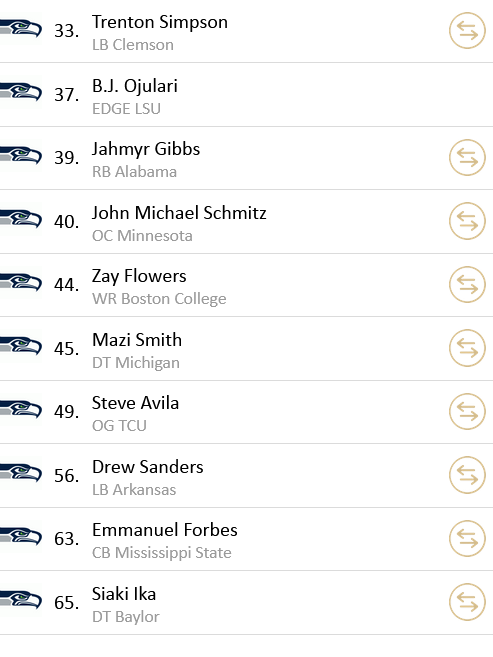Image resolution: width=493 pixels, height=657 pixels.
Task: Click Seahawks logo beside pick 33
Action: (21, 28)
